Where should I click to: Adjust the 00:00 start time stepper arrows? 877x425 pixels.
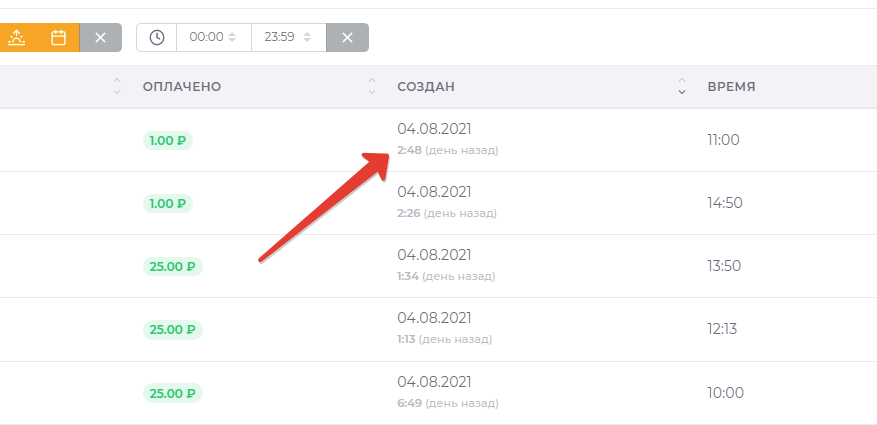(232, 38)
